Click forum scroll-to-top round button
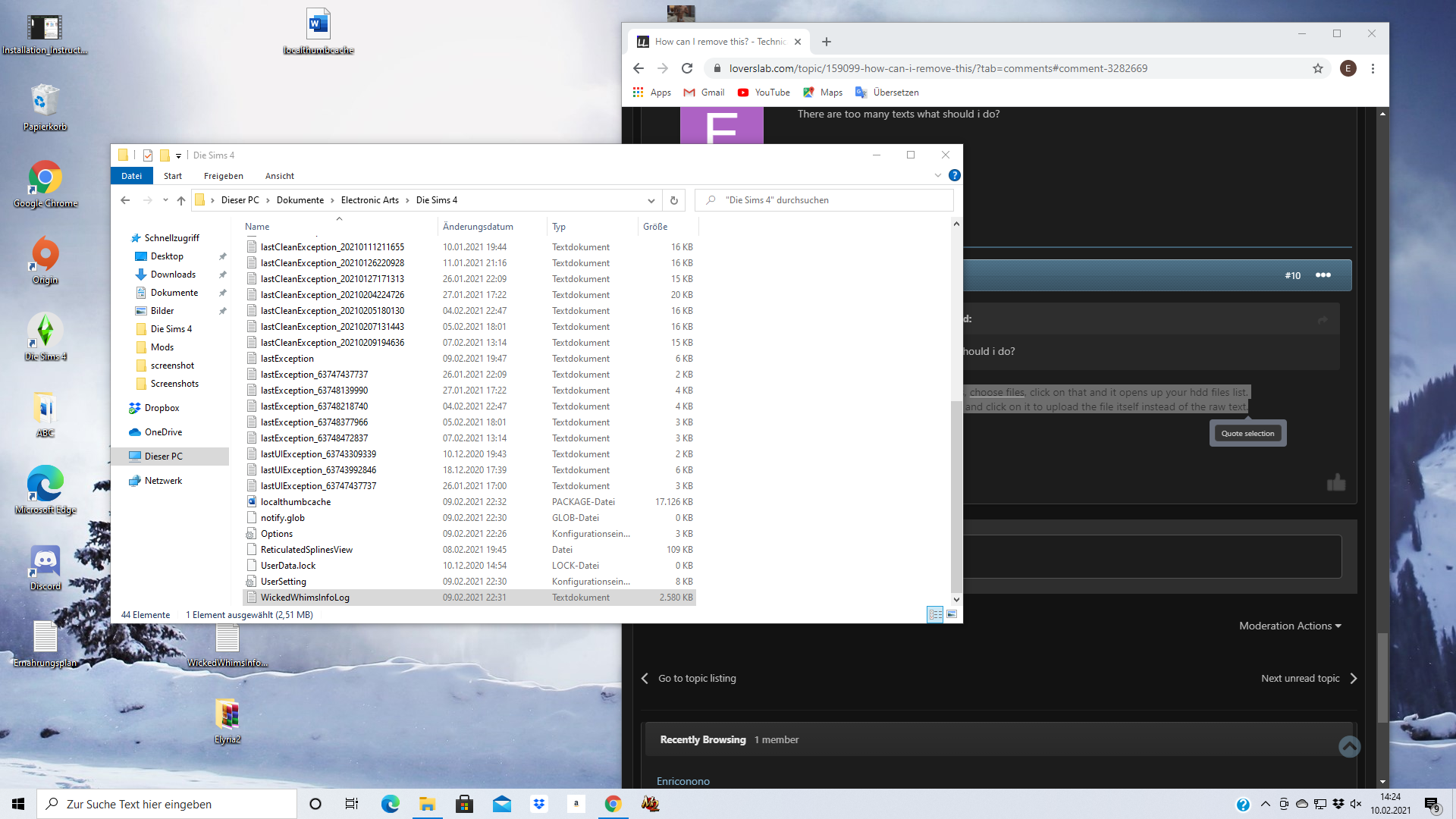Screen dimensions: 1456x819 click(1349, 746)
